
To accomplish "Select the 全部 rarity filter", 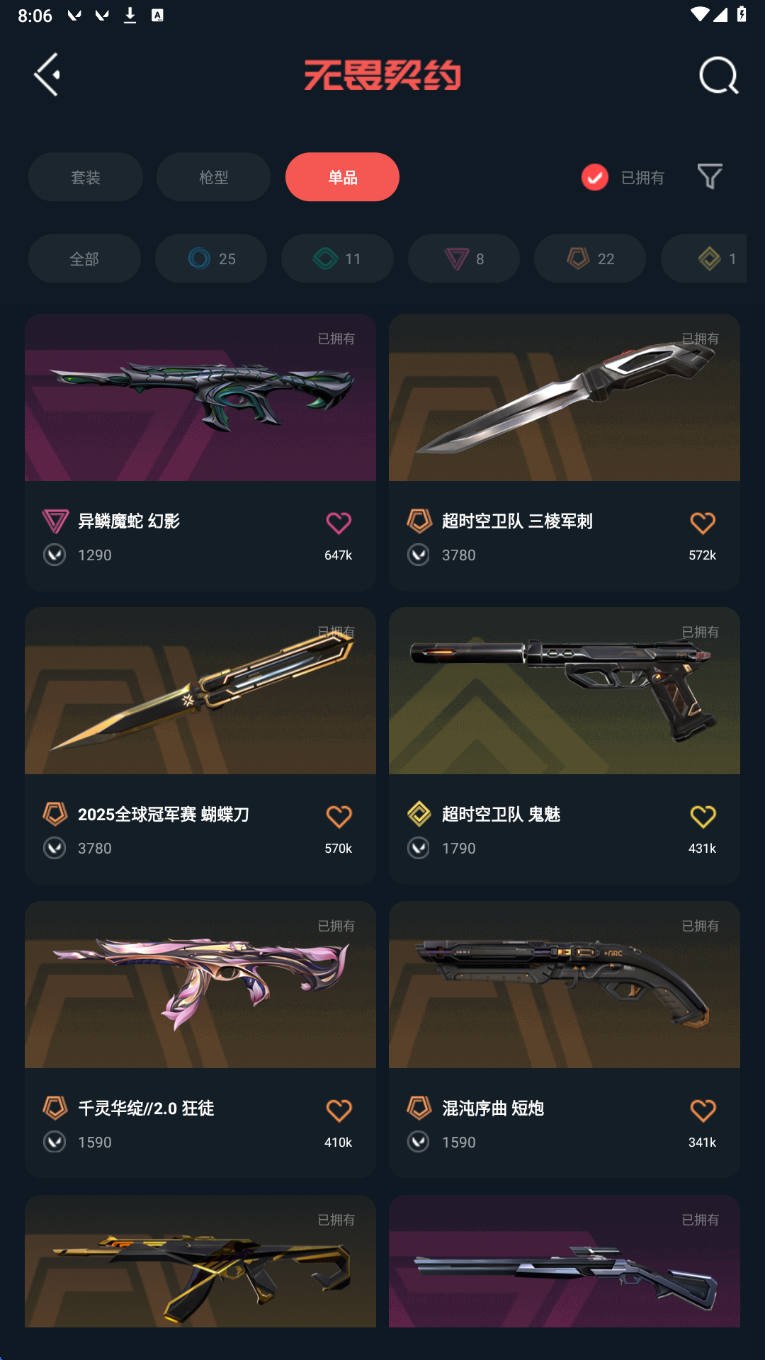I will coord(84,259).
